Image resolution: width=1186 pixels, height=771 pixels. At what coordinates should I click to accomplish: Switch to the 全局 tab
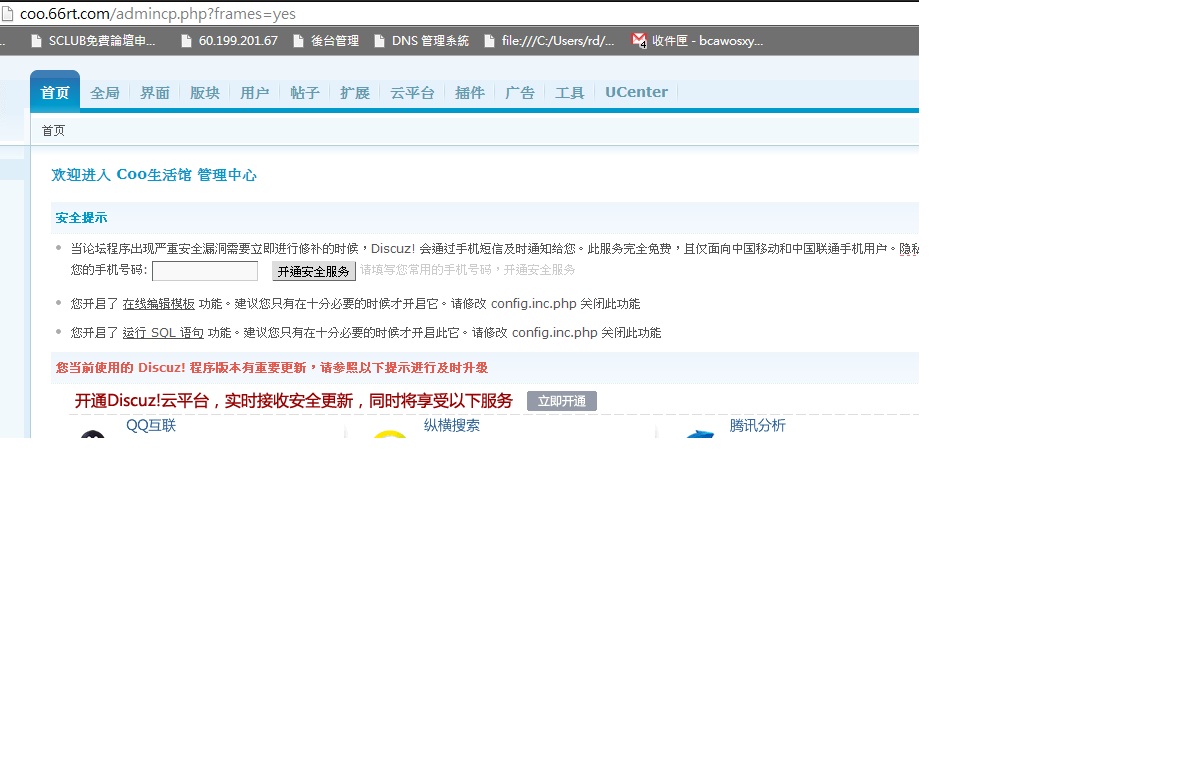[105, 92]
